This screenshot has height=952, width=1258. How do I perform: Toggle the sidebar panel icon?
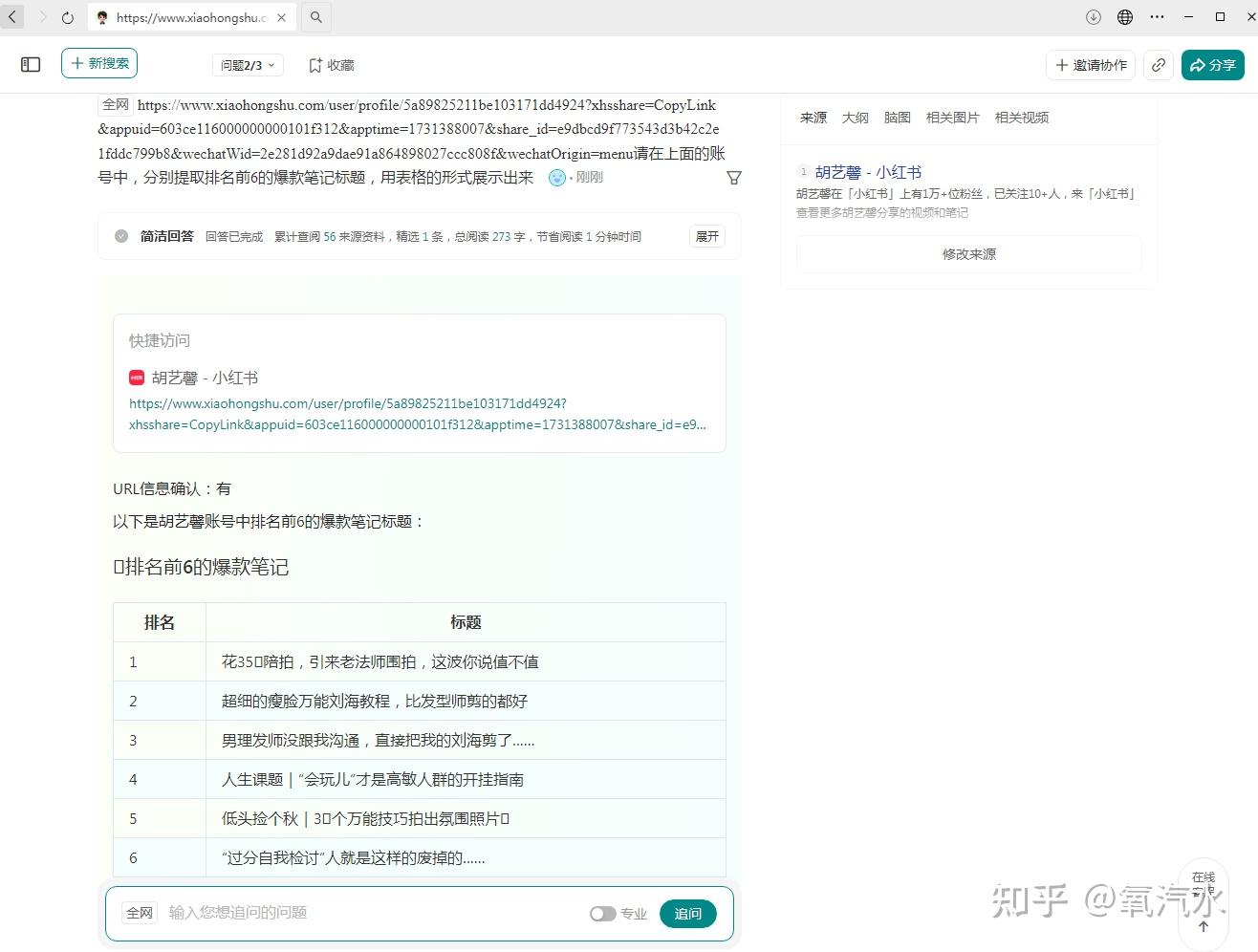31,65
